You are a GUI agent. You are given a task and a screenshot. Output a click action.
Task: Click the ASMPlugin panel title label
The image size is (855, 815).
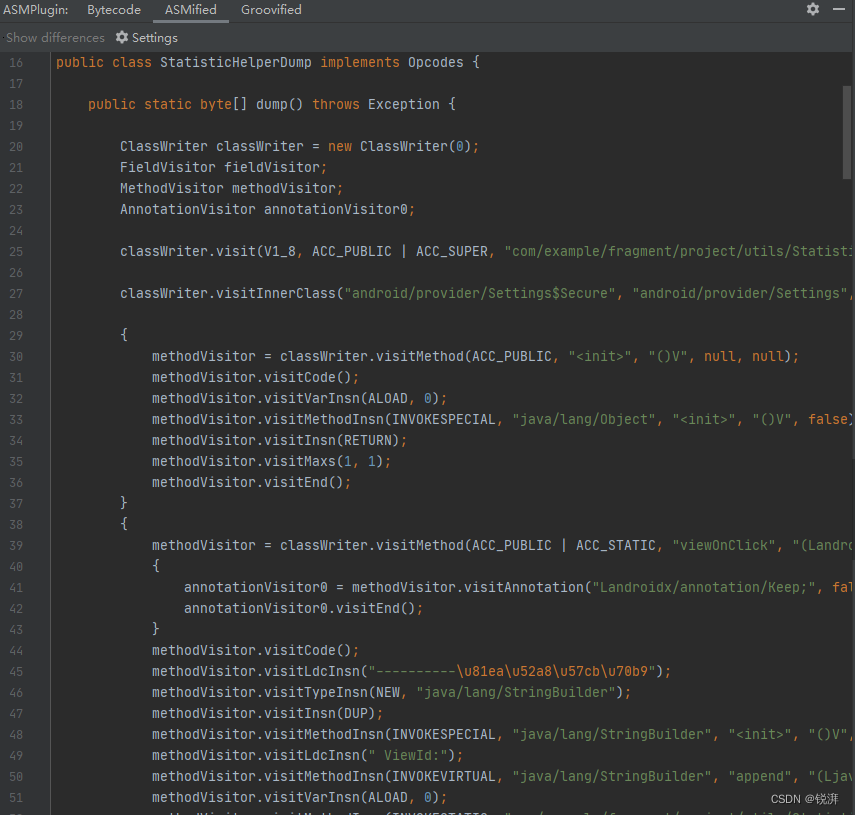35,9
